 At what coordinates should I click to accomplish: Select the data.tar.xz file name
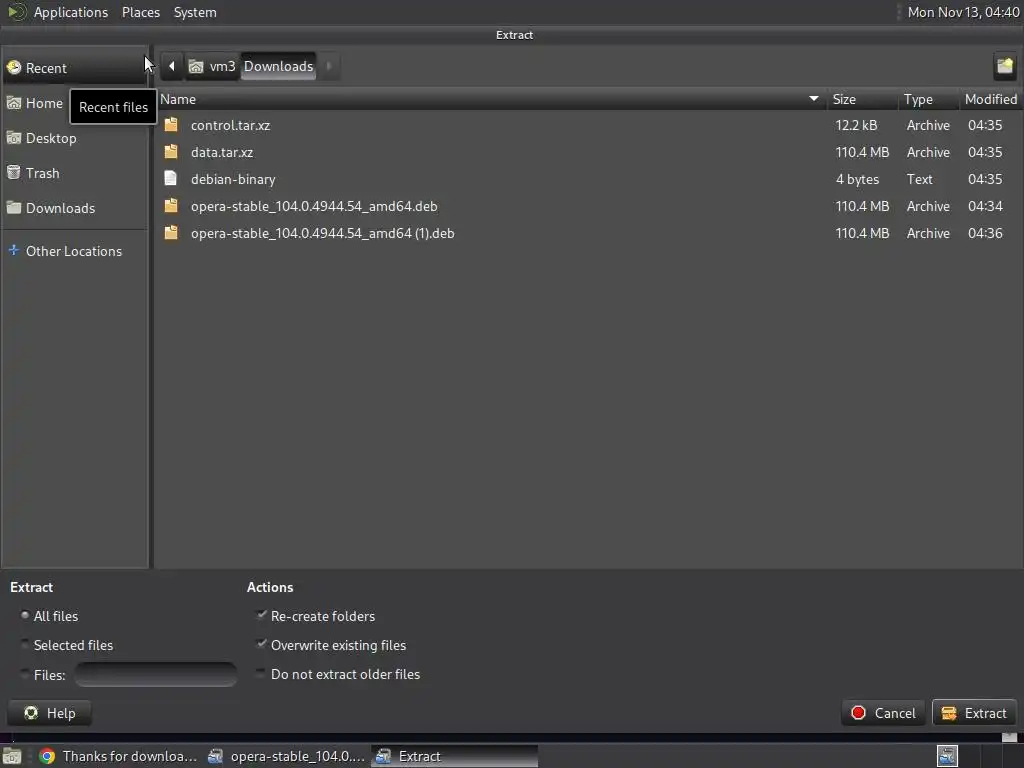tap(221, 152)
